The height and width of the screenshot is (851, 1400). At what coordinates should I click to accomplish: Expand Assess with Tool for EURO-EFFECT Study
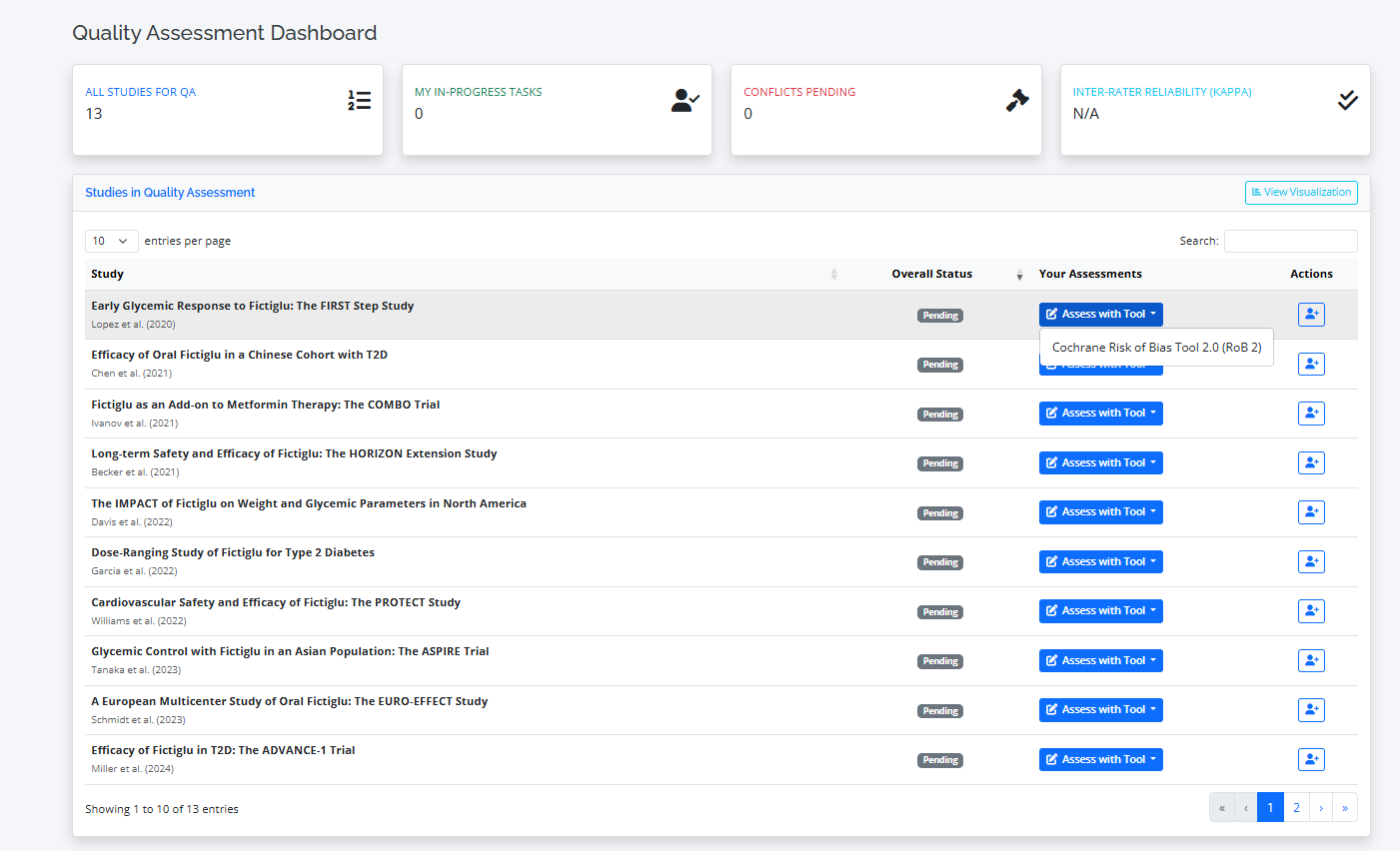click(1100, 710)
